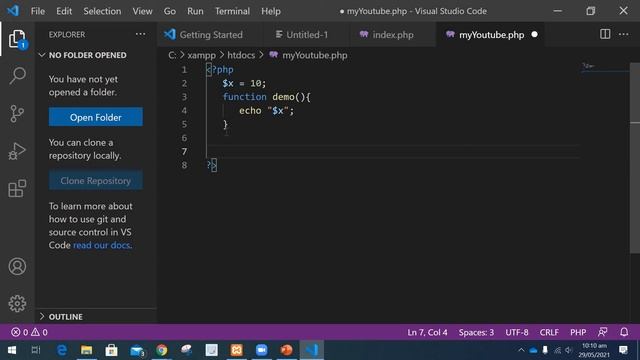The width and height of the screenshot is (640, 360).
Task: Switch to Zoom on the taskbar
Action: [x=261, y=350]
